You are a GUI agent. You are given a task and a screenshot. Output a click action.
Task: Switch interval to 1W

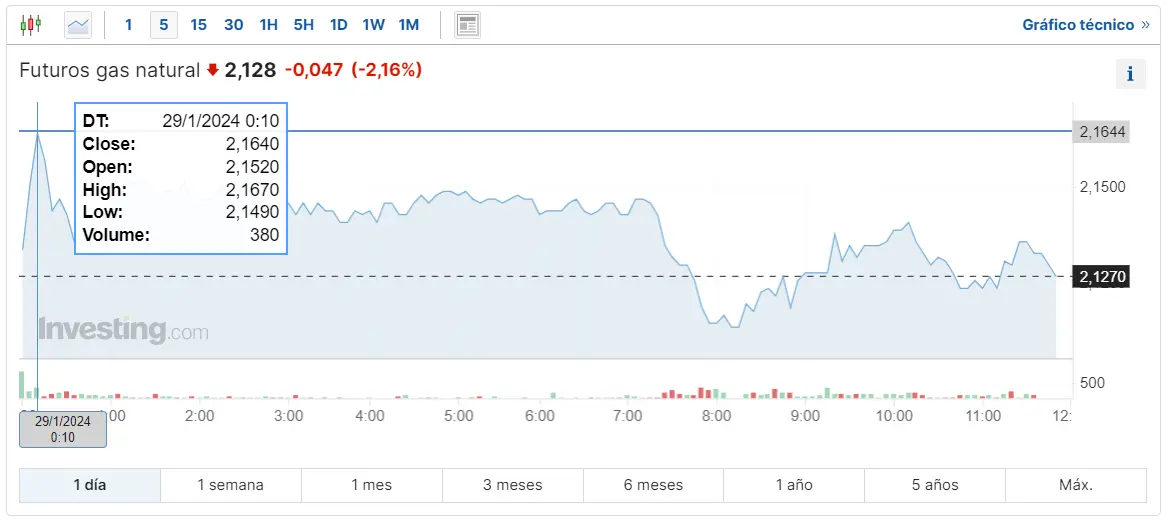[x=373, y=24]
